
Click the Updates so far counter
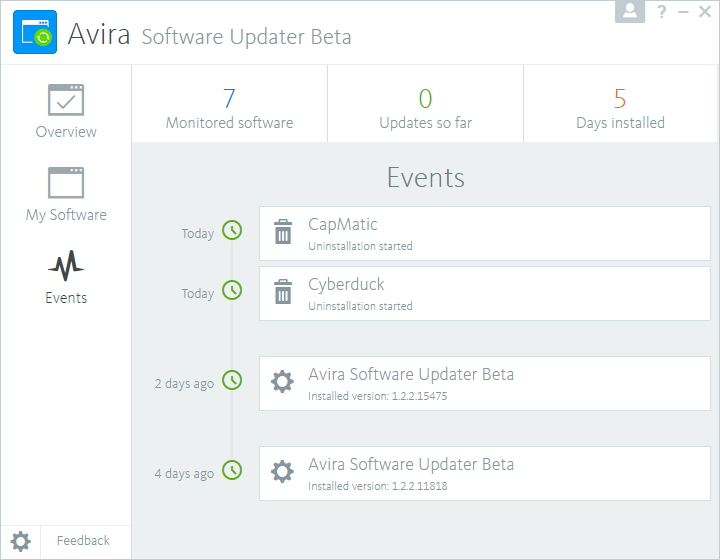click(425, 108)
